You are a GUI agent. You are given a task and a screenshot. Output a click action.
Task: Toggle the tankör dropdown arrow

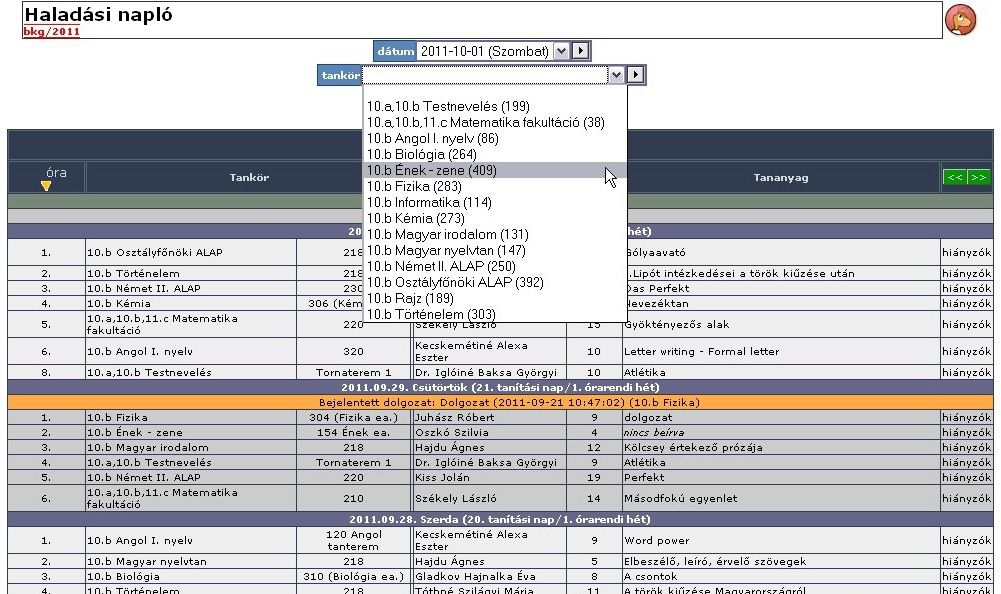[x=616, y=75]
